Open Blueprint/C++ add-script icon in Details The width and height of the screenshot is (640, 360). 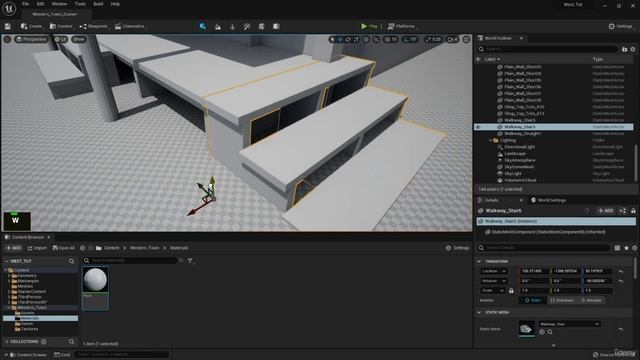tap(623, 211)
